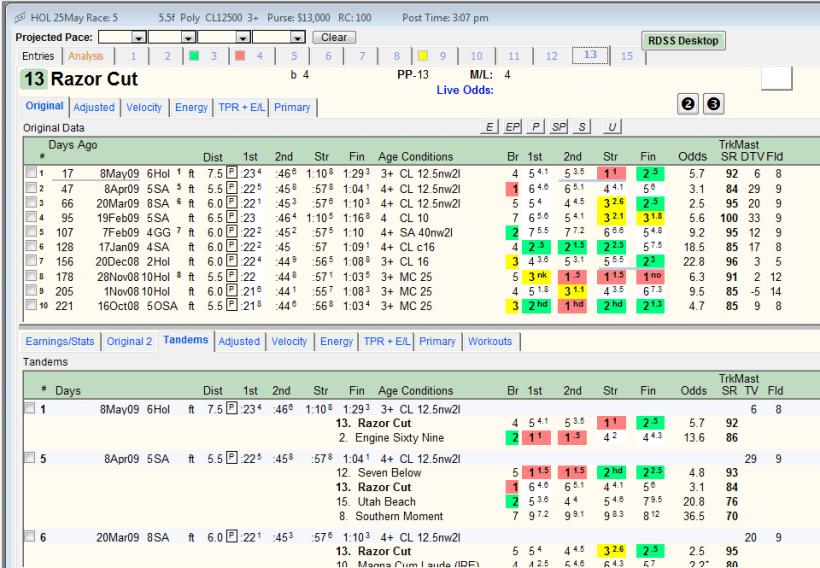
Task: Open the lower Velocity tab
Action: tap(289, 342)
